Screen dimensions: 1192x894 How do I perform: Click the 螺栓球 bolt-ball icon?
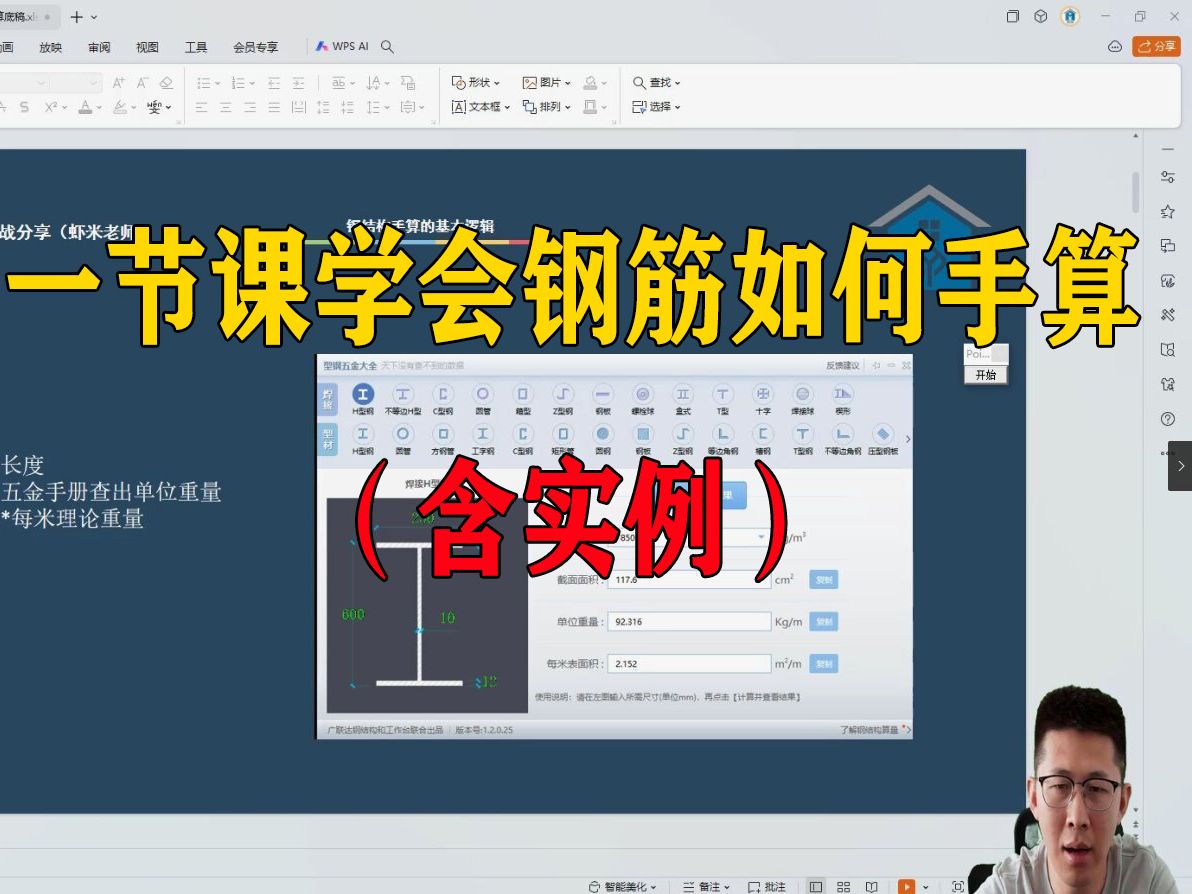pyautogui.click(x=643, y=393)
